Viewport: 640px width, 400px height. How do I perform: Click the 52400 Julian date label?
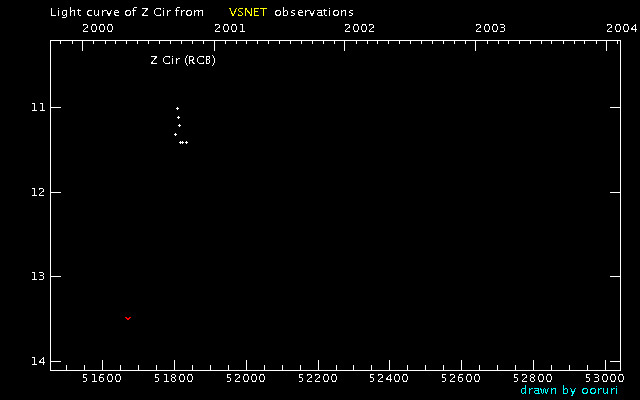point(389,378)
